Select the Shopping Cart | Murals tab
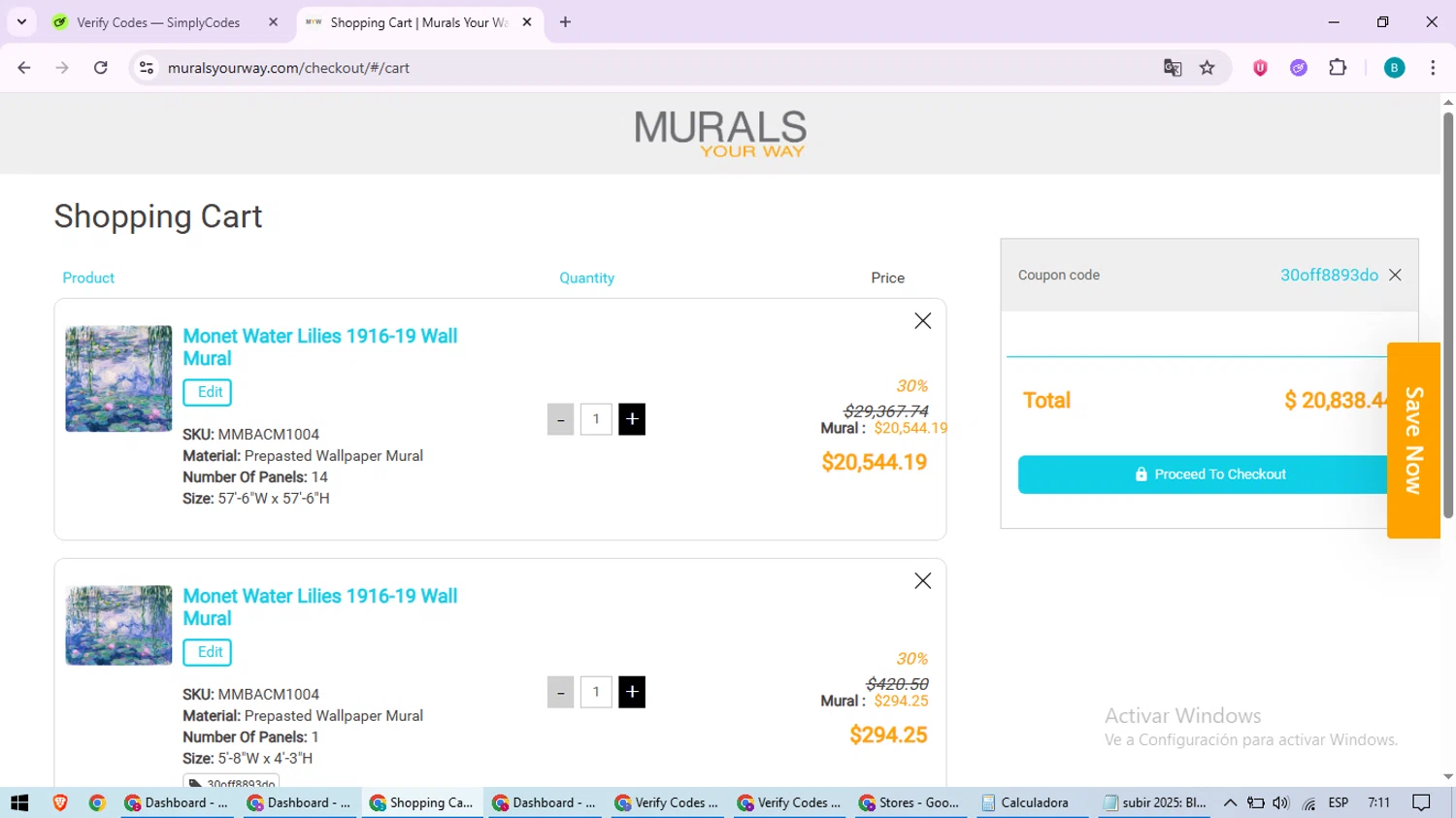 (x=419, y=22)
